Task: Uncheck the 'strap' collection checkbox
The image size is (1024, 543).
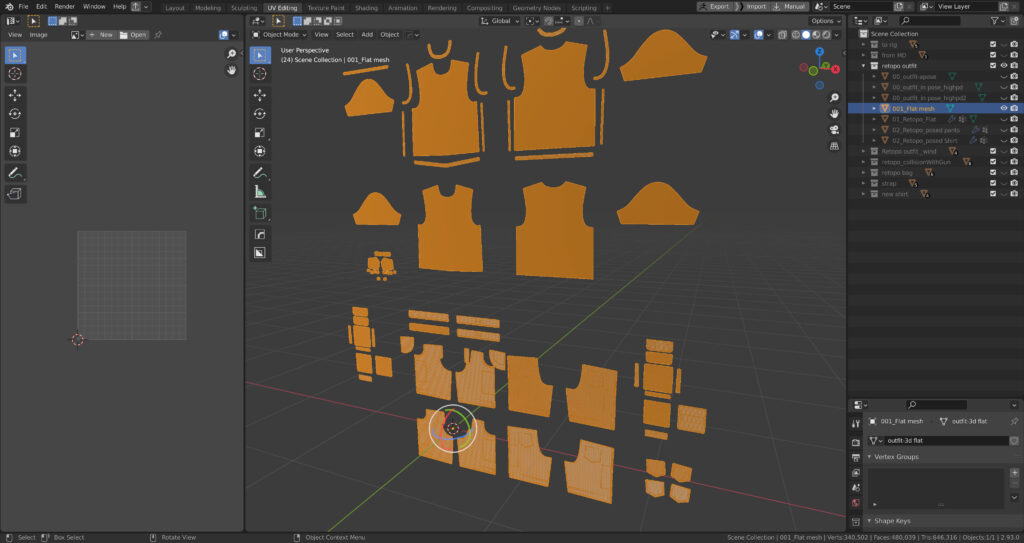Action: coord(992,183)
